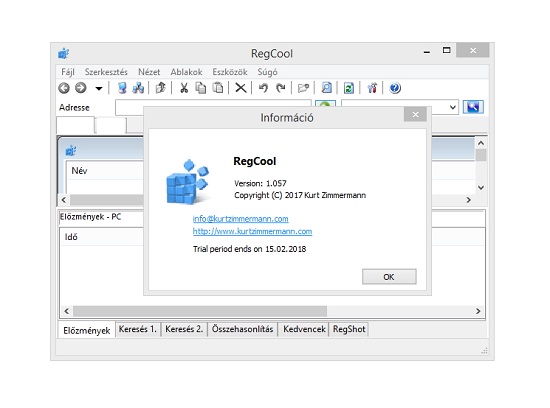Click the local computer registry icon
Screen dimensions: 550x408
pyautogui.click(x=122, y=88)
